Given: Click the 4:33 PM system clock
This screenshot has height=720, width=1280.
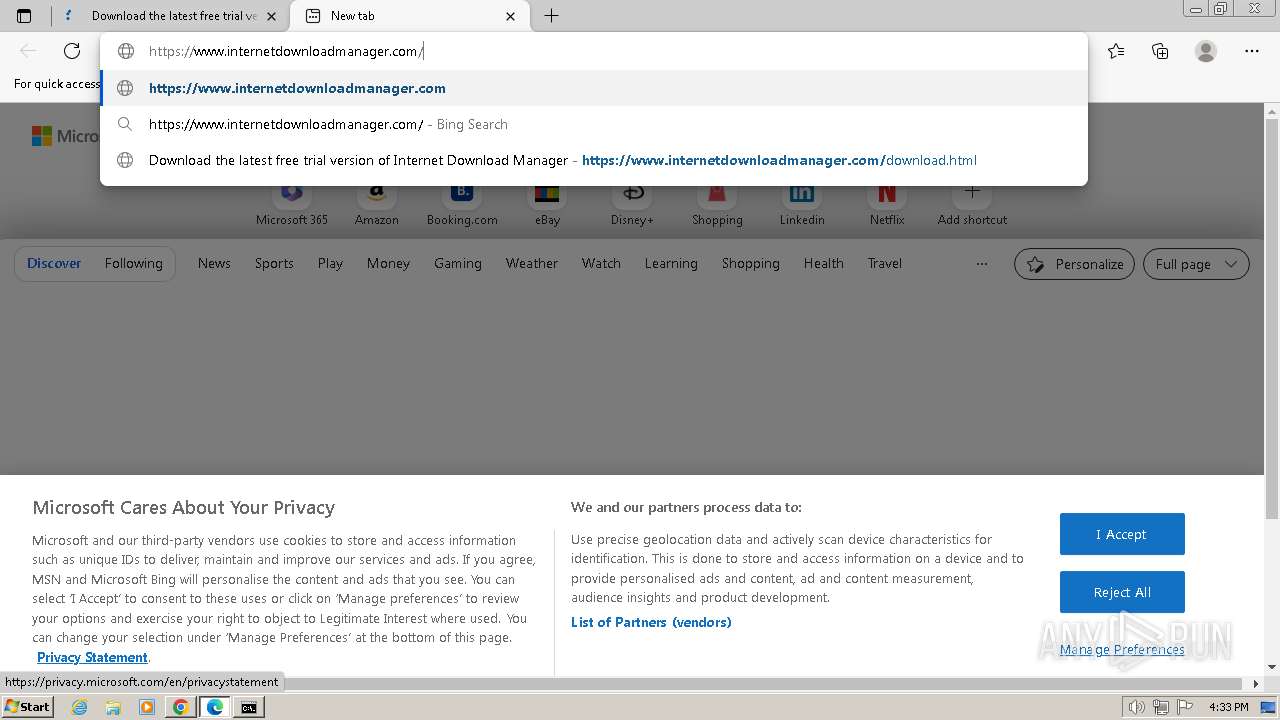Looking at the screenshot, I should coord(1229,707).
